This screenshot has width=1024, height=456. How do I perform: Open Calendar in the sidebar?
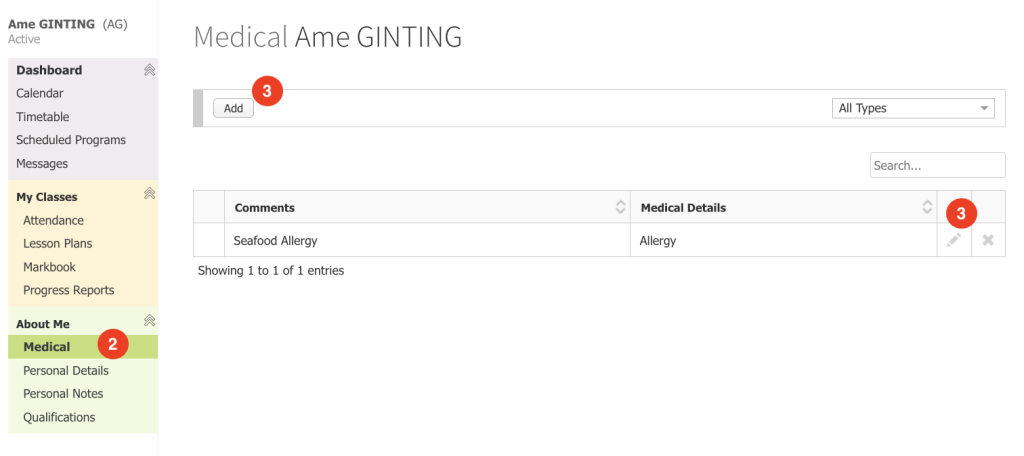click(x=40, y=93)
